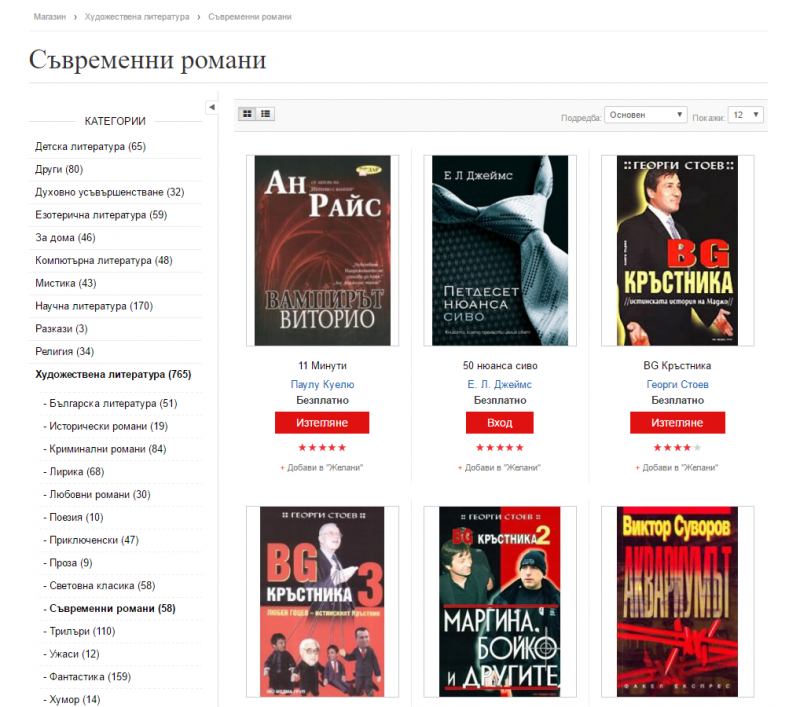Open the Аквариумът book cover by Суворов
Viewport: 800px width, 707px height.
click(x=677, y=602)
